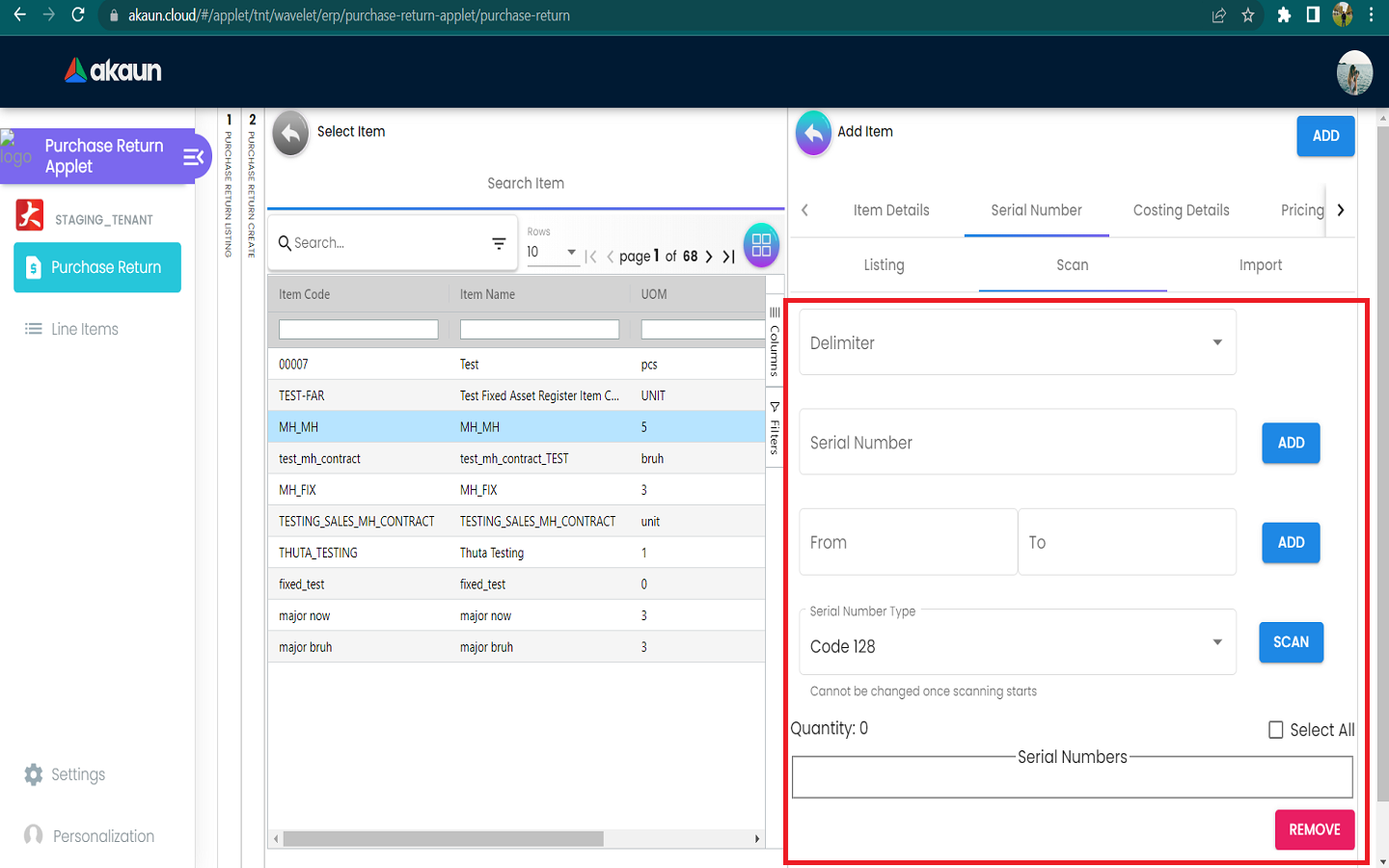1389x868 pixels.
Task: Switch to the Listing sub-tab
Action: coord(884,265)
